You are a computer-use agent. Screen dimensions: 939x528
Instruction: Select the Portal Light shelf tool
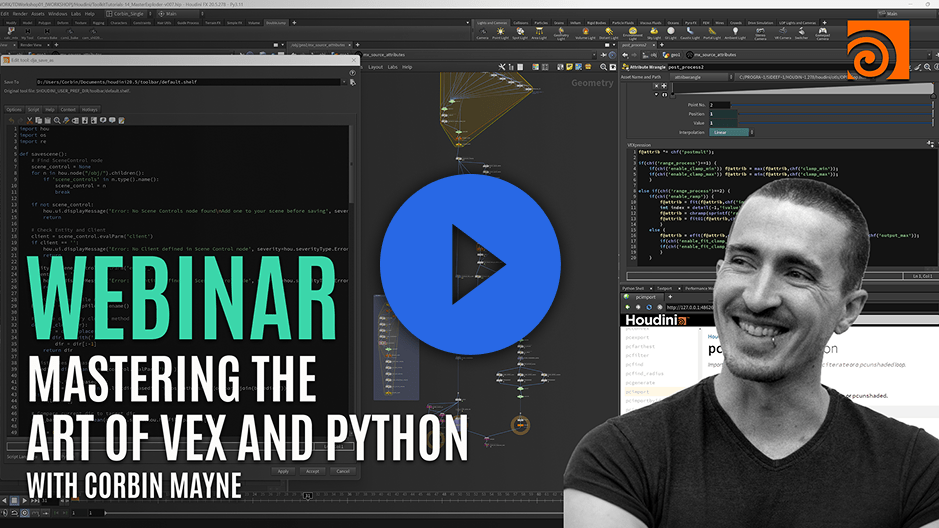[712, 34]
